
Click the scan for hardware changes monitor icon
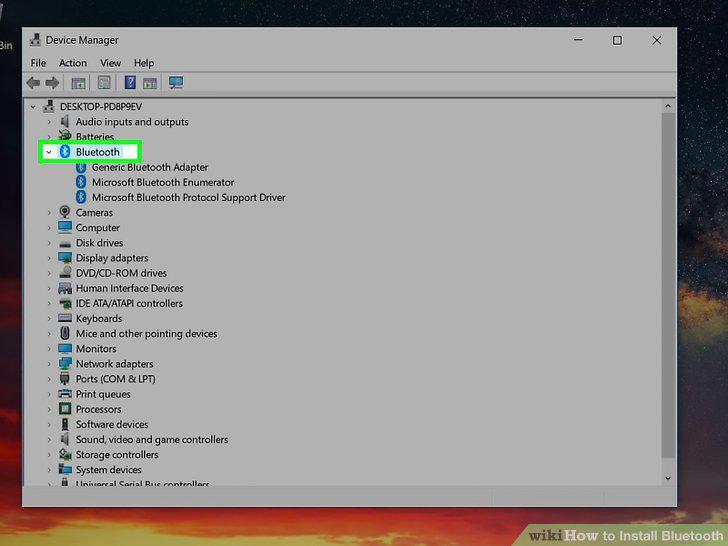click(x=176, y=83)
